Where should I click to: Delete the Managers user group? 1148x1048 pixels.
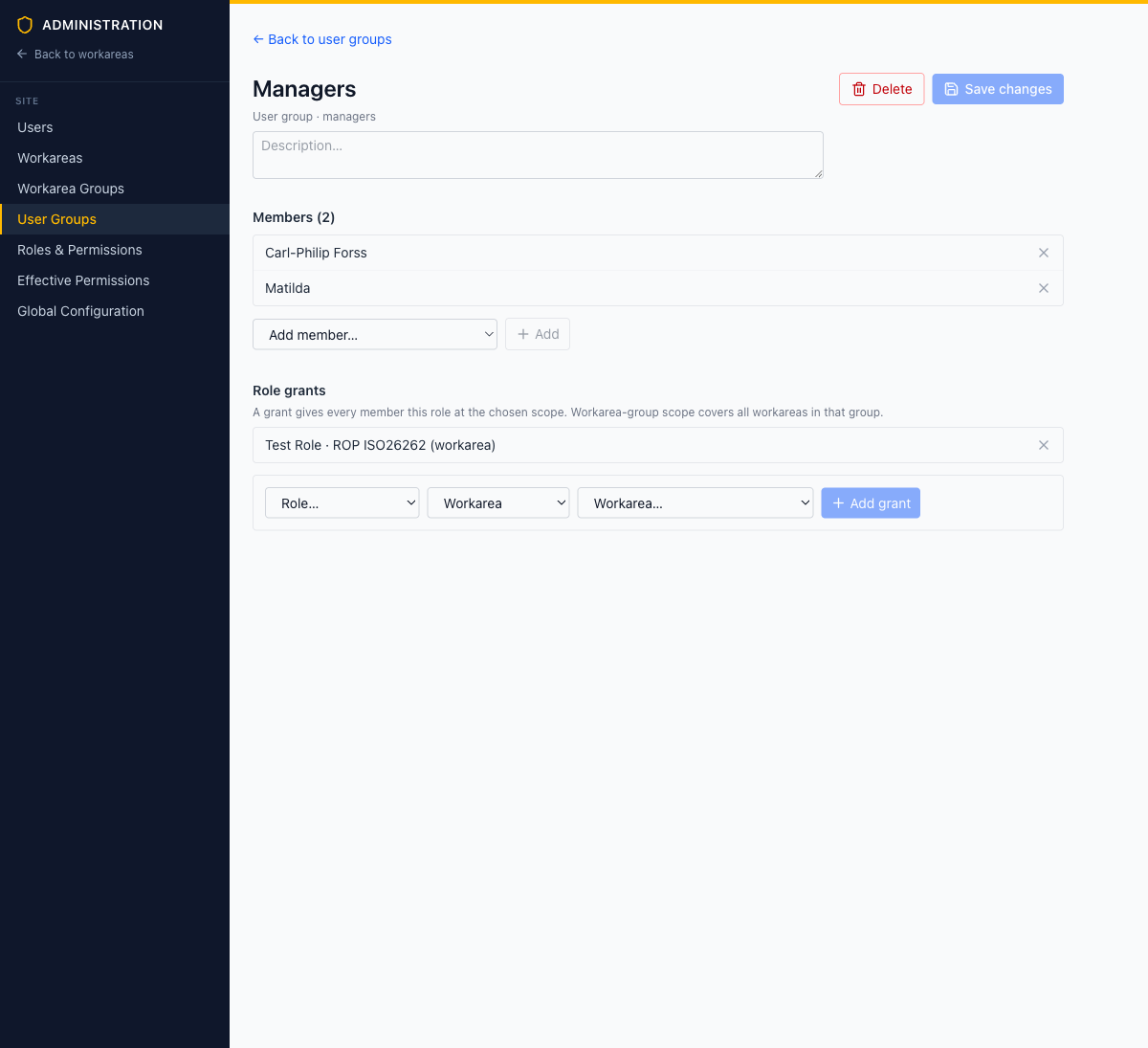click(882, 89)
